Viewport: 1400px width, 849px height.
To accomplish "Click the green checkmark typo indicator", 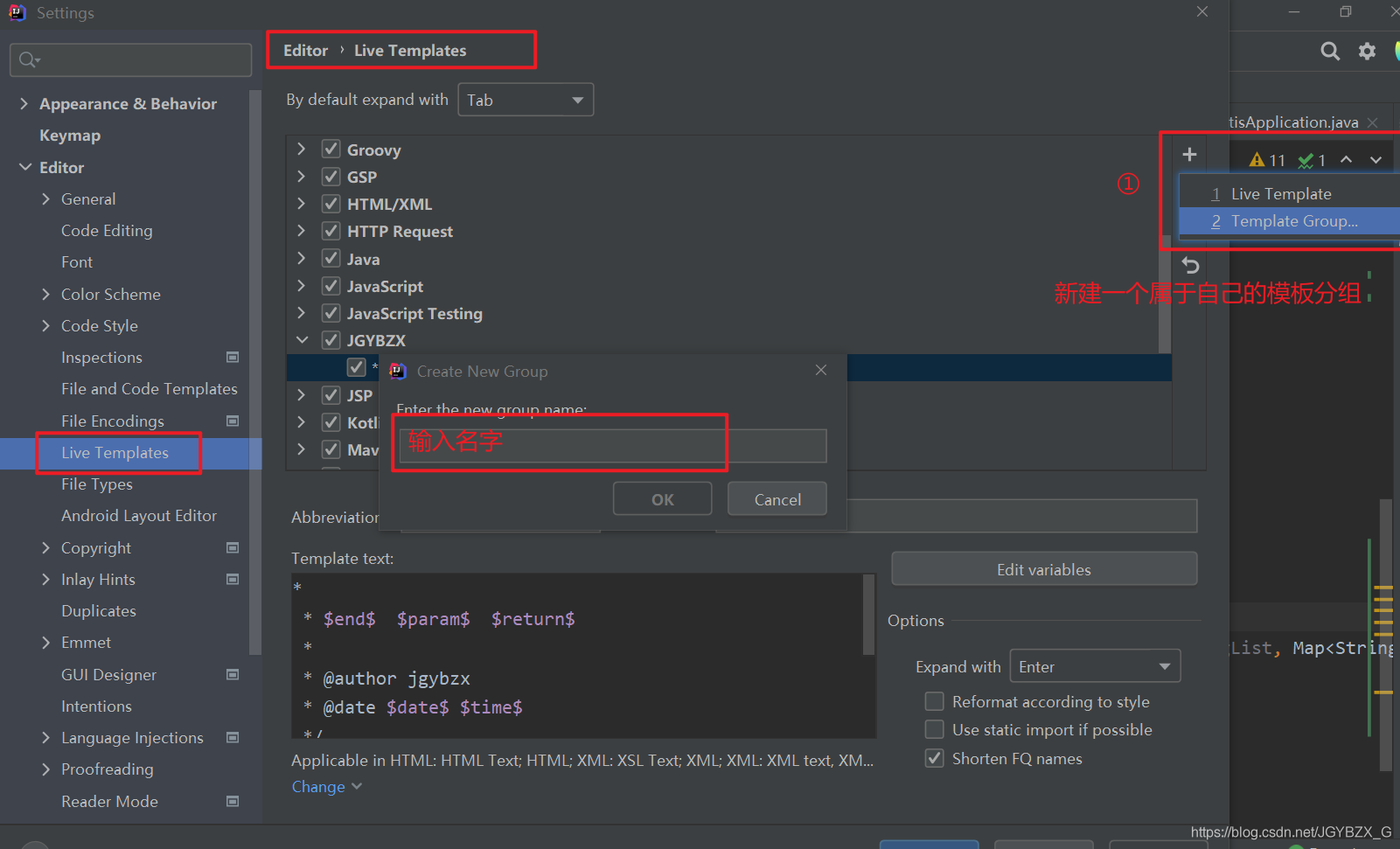I will pyautogui.click(x=1312, y=160).
